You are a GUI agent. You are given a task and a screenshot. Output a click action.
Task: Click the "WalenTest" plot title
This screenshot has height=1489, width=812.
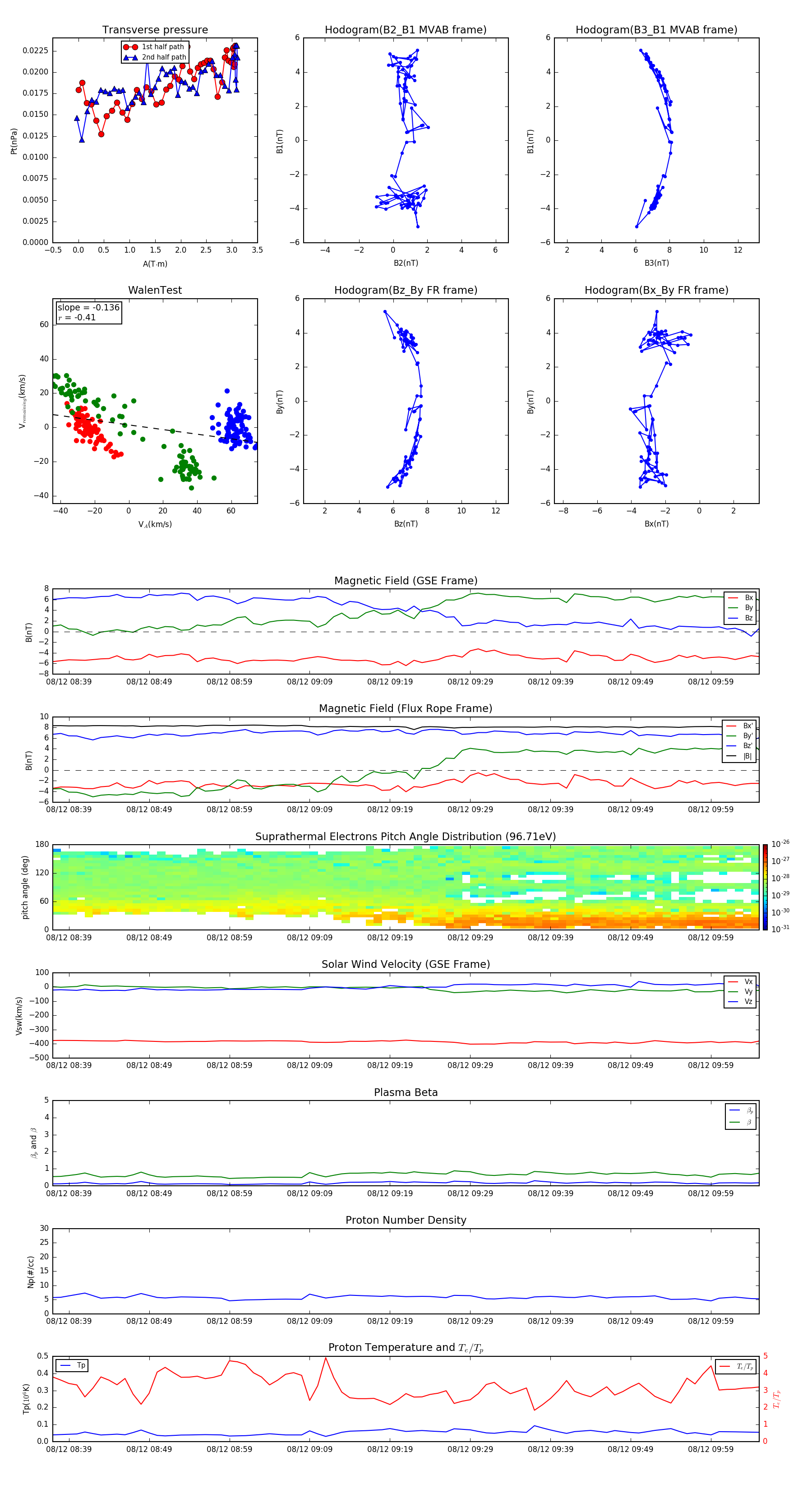click(x=155, y=290)
